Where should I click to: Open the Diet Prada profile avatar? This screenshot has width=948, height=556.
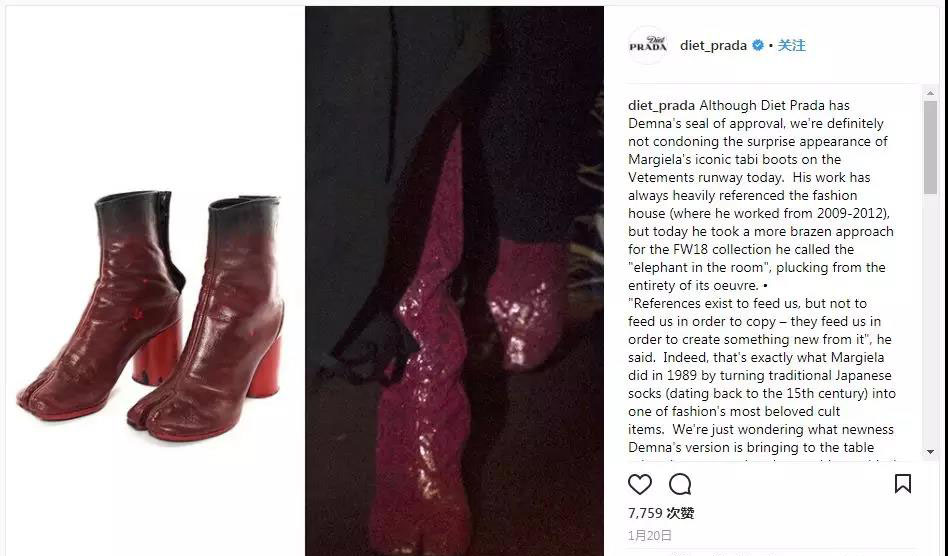(x=648, y=45)
